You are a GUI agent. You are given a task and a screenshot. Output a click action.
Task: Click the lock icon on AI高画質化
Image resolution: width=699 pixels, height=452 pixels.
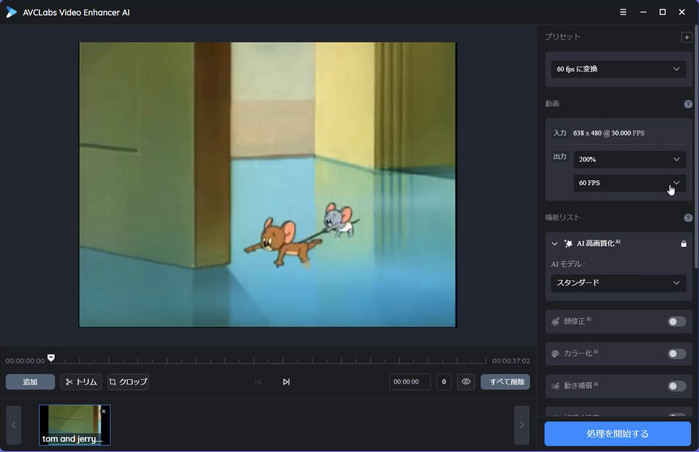tap(683, 244)
